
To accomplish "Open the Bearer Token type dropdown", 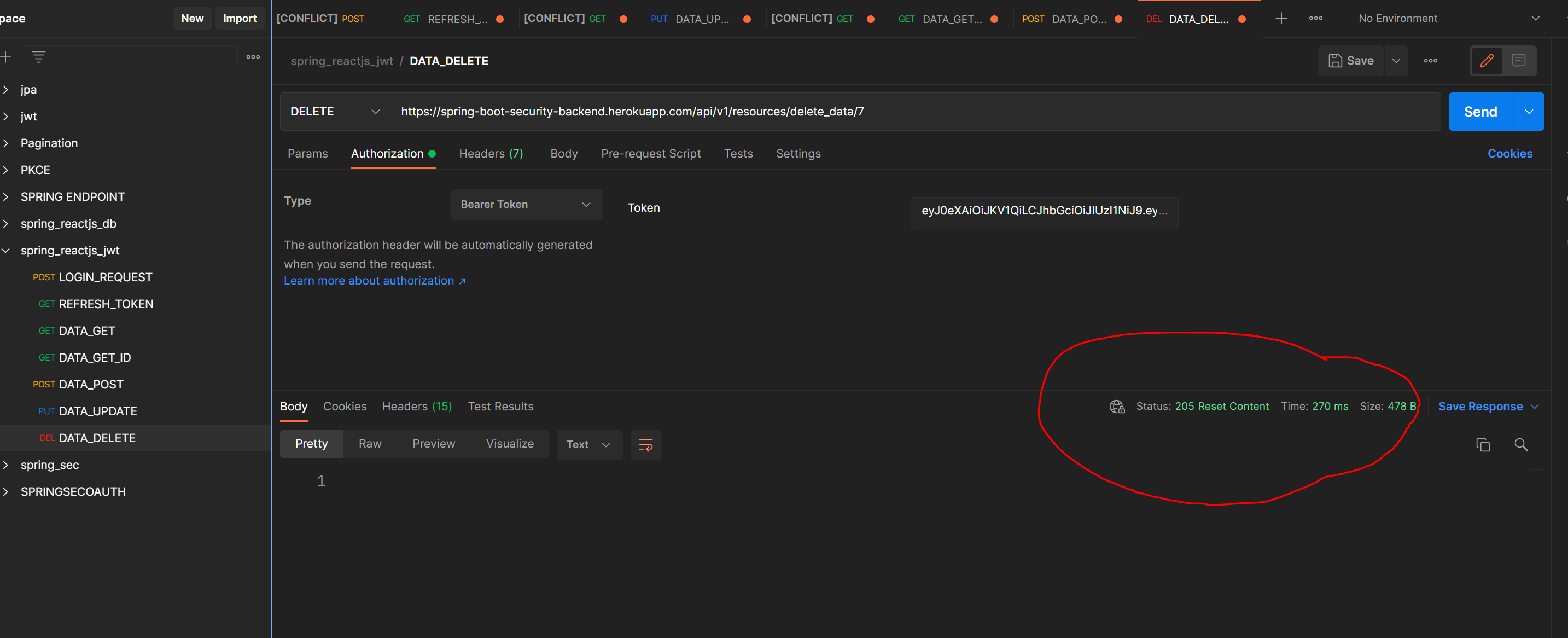I will pyautogui.click(x=527, y=205).
